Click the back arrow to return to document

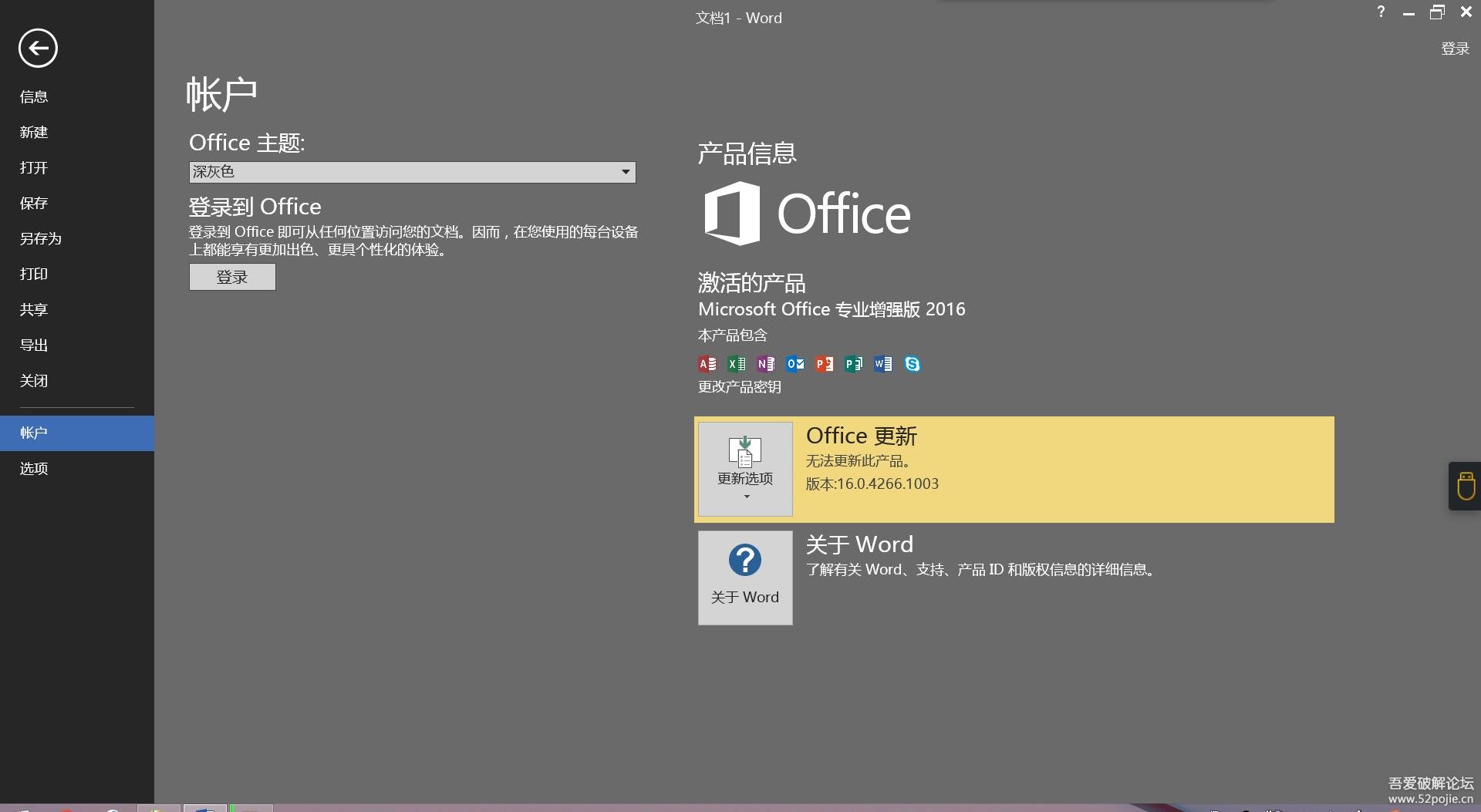(38, 49)
